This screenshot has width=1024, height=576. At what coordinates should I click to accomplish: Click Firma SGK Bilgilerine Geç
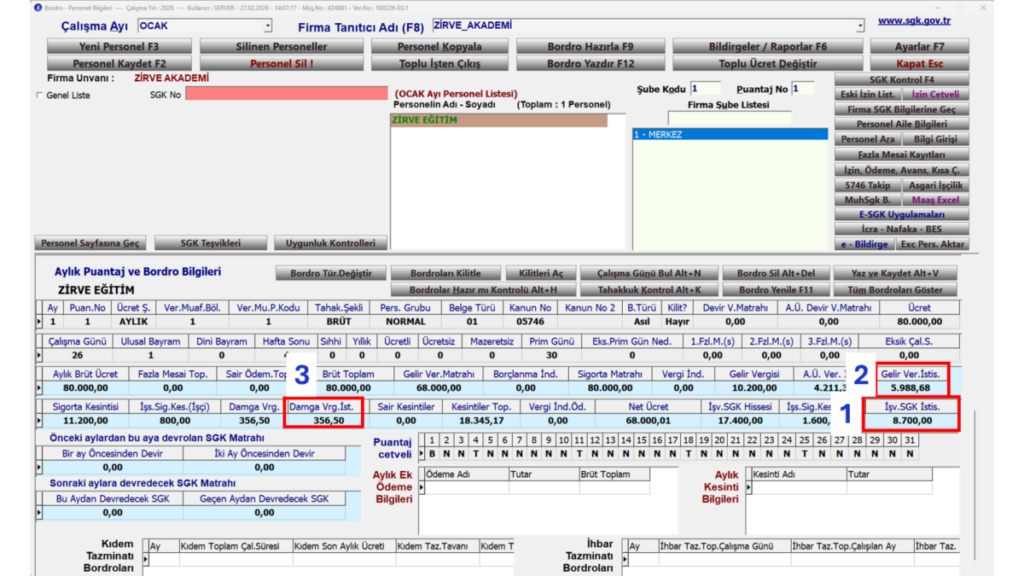tap(901, 110)
